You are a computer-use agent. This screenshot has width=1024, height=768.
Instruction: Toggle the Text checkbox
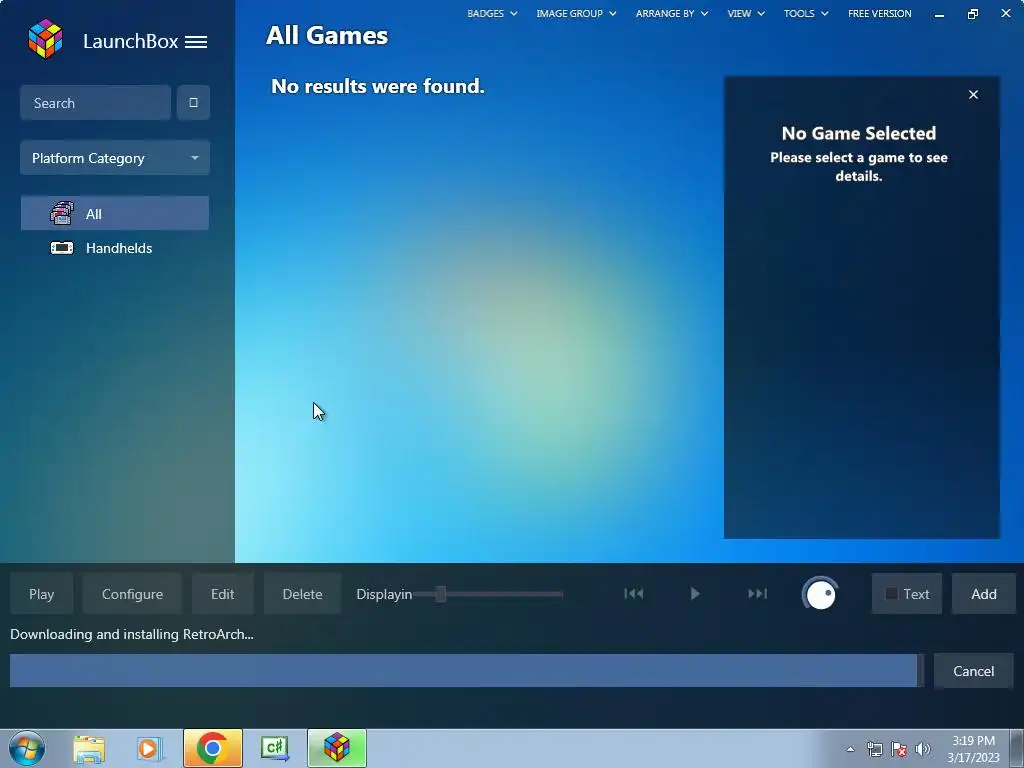click(x=891, y=594)
